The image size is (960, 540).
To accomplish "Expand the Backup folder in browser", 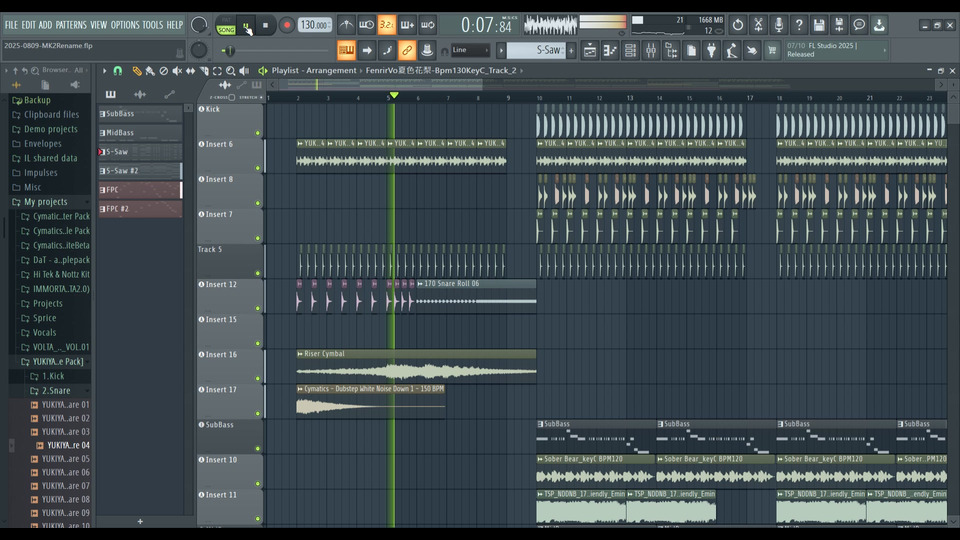I will point(37,100).
